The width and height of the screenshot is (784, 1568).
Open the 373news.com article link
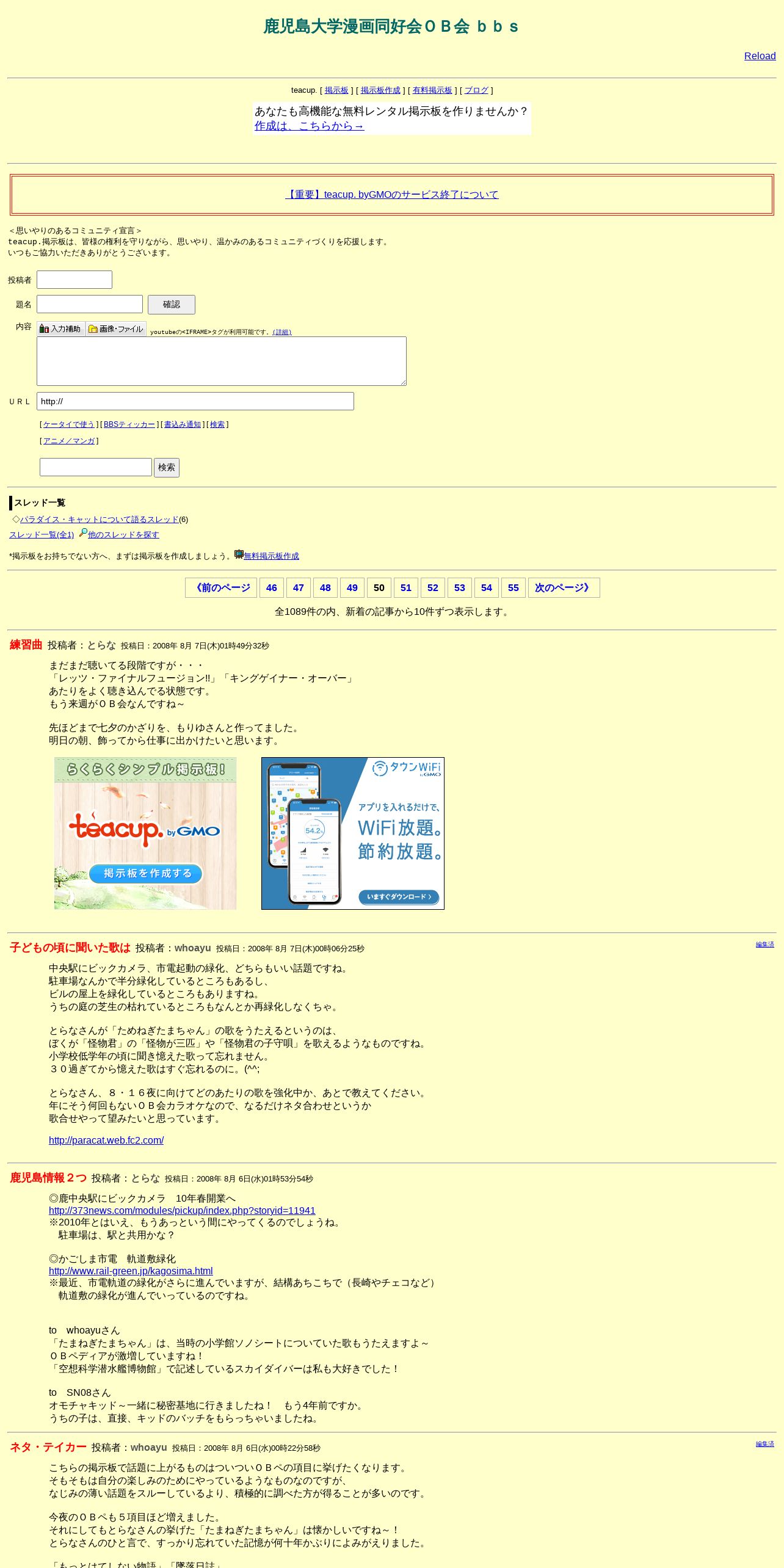click(182, 1211)
